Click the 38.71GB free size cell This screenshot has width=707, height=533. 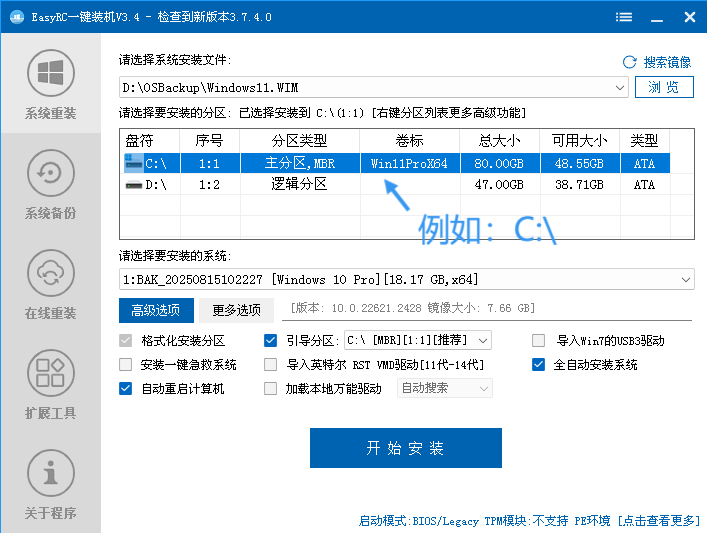[x=579, y=184]
